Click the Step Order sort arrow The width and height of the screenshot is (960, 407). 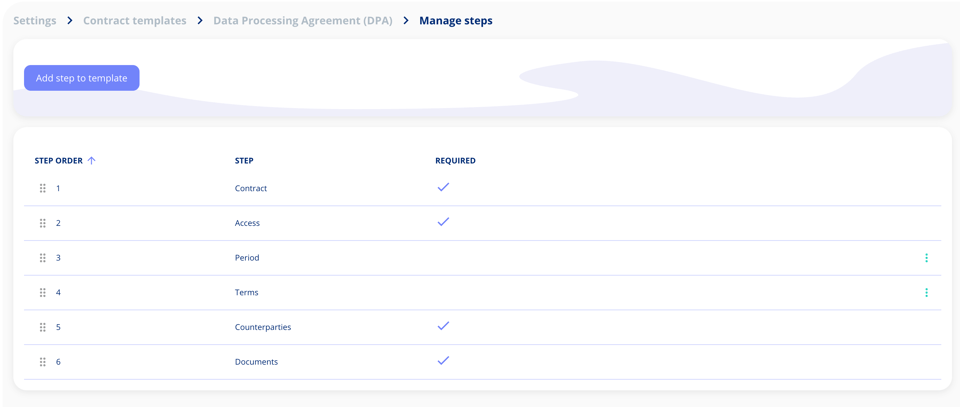[91, 161]
